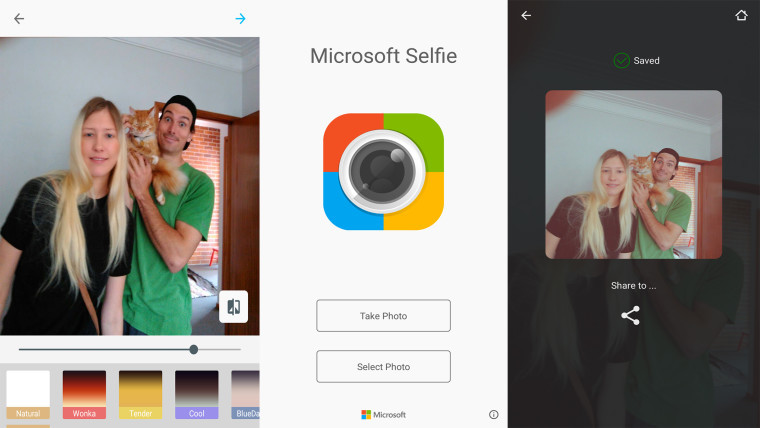The image size is (760, 428).
Task: Go back from the Saved screen
Action: 526,16
